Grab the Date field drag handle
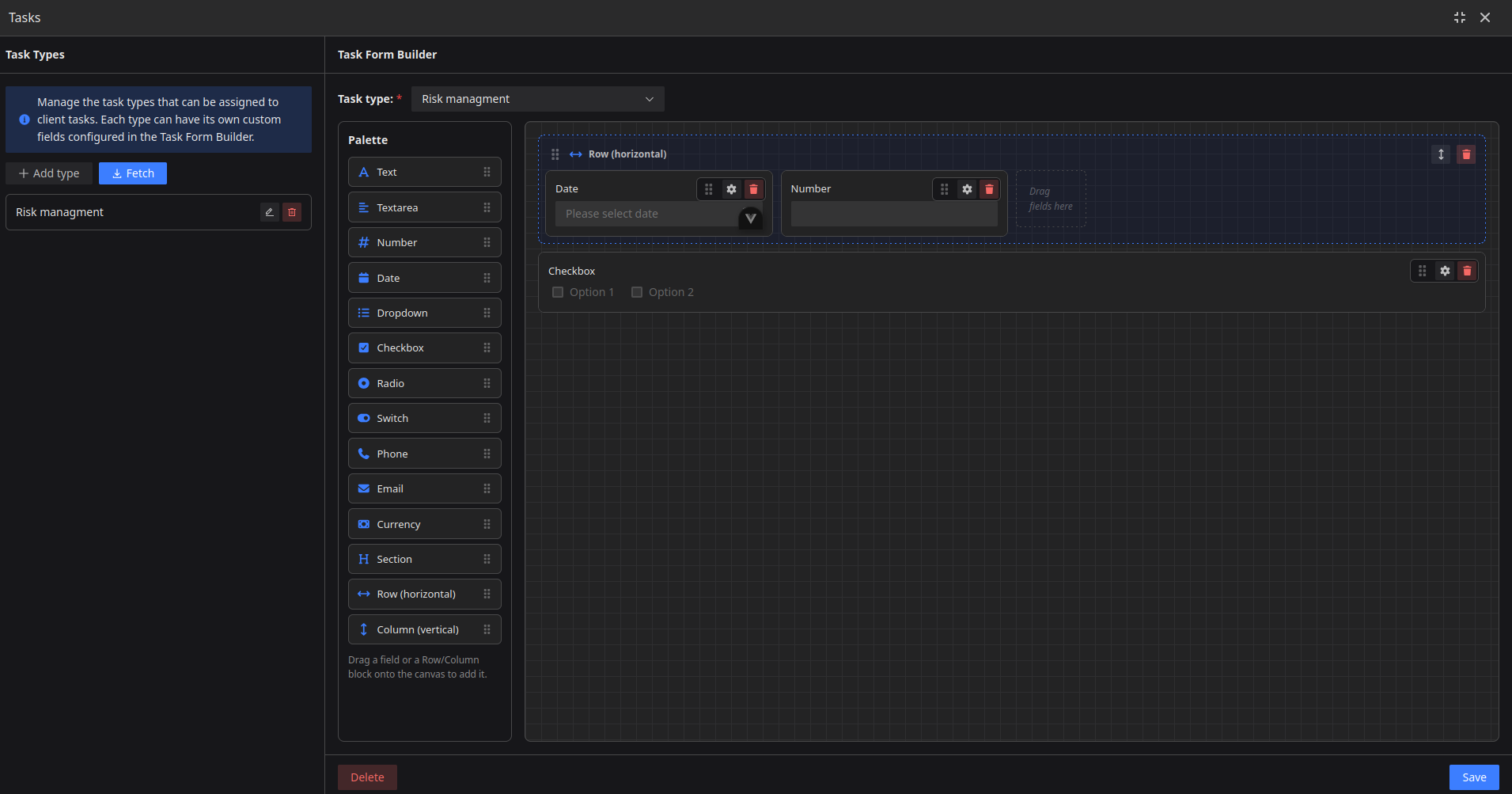Screen dimensions: 1512x794 point(709,189)
